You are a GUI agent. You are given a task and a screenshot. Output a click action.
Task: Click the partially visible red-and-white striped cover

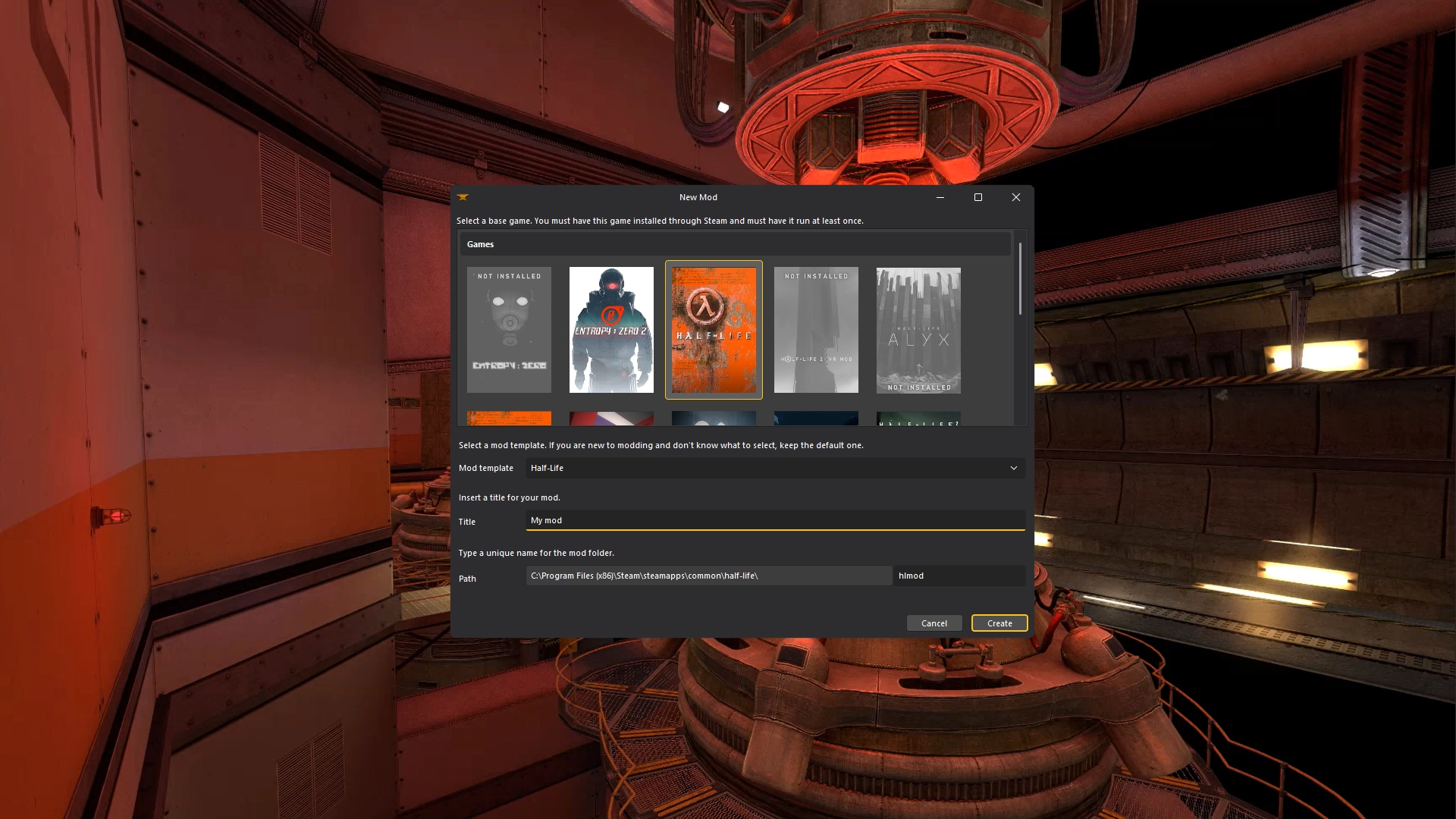pyautogui.click(x=611, y=418)
